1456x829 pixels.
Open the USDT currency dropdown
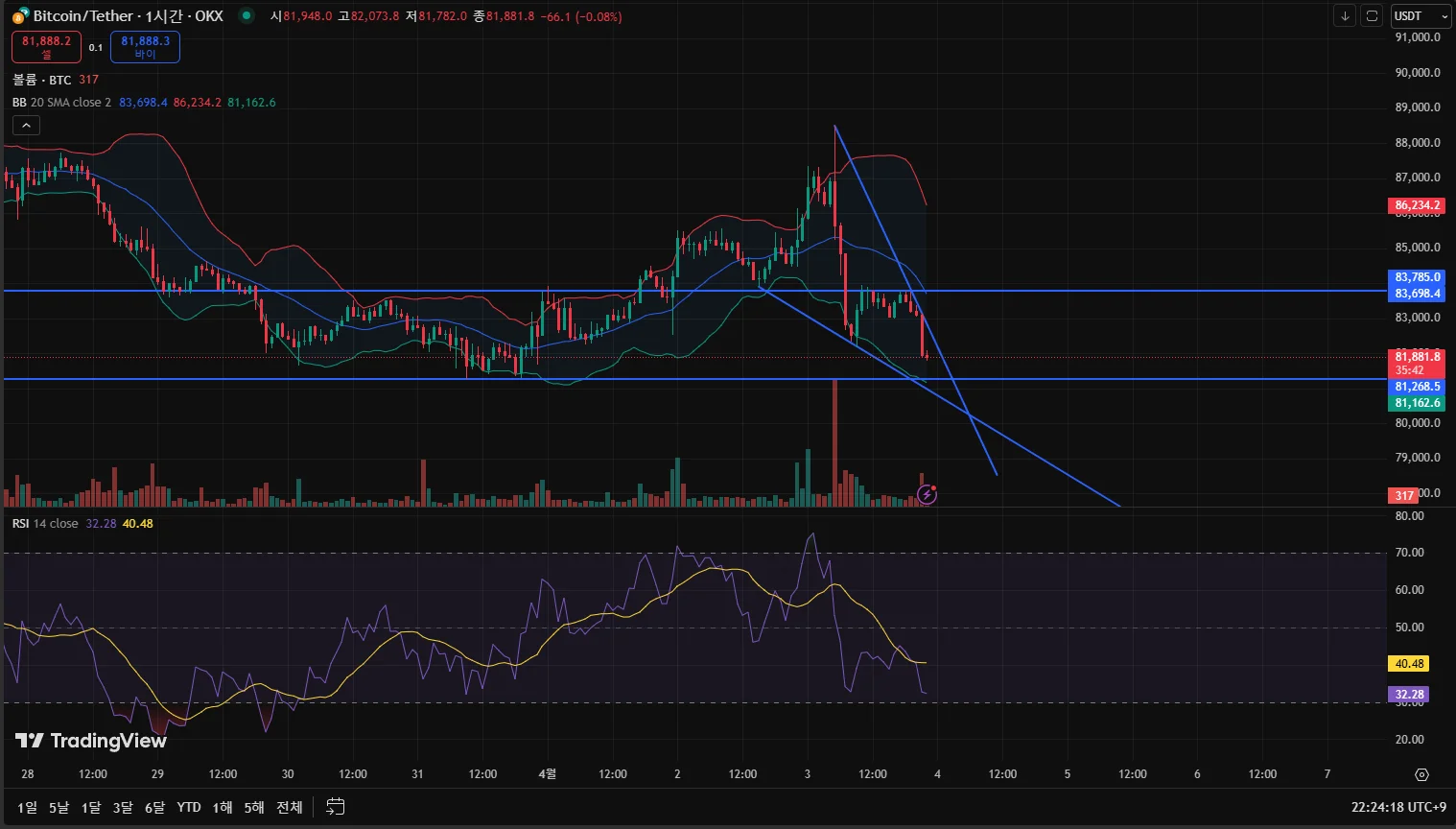[1421, 16]
